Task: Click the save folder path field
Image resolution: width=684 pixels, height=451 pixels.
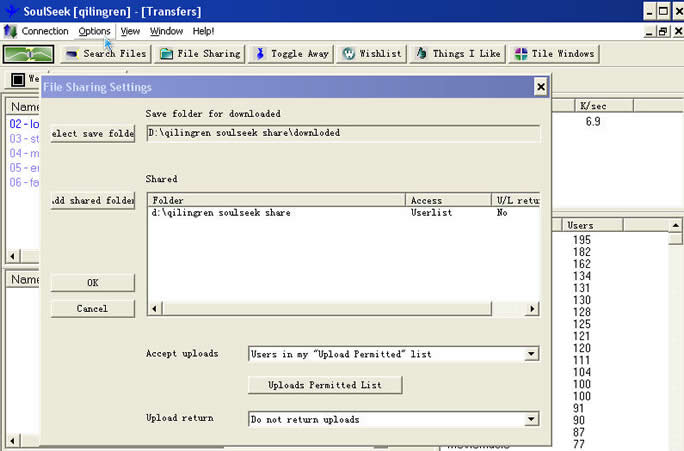Action: [x=343, y=133]
